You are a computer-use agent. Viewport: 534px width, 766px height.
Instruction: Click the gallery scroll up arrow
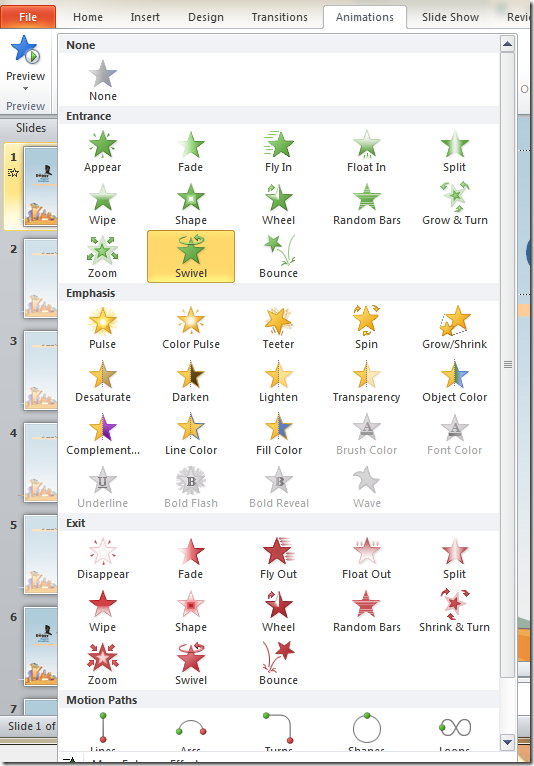tap(508, 44)
